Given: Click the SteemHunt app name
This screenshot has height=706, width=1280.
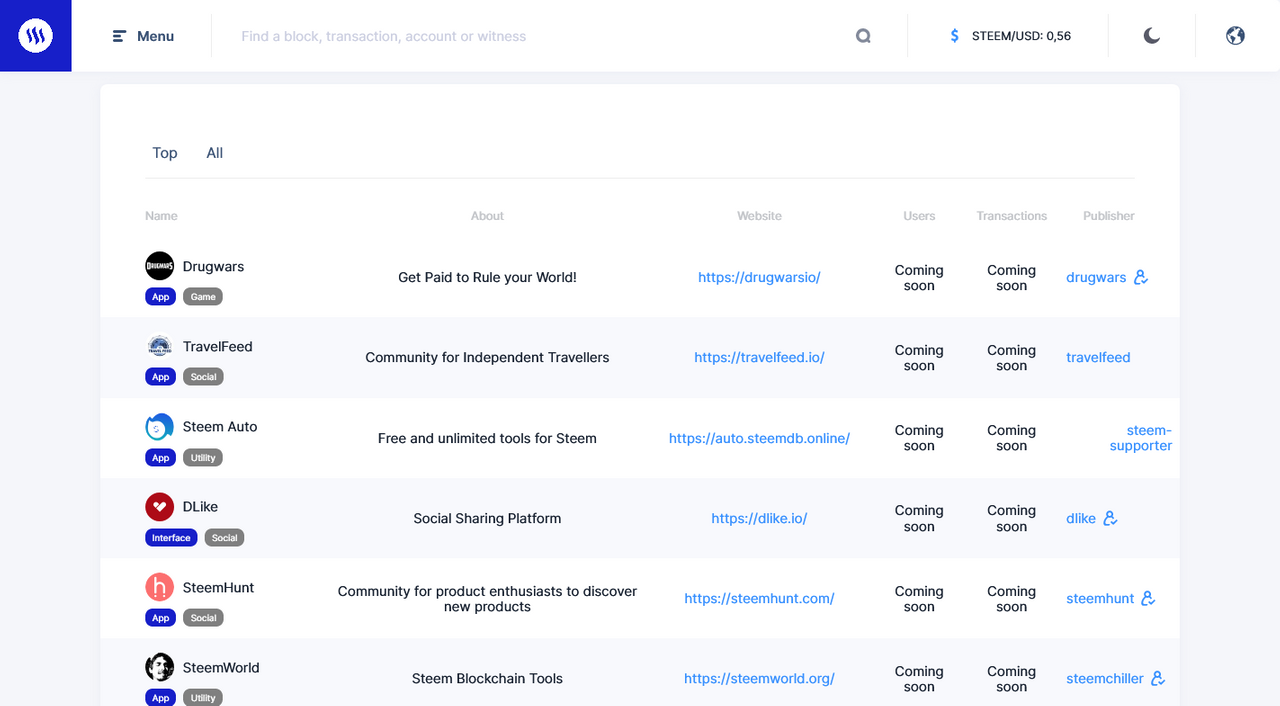Looking at the screenshot, I should pos(218,588).
